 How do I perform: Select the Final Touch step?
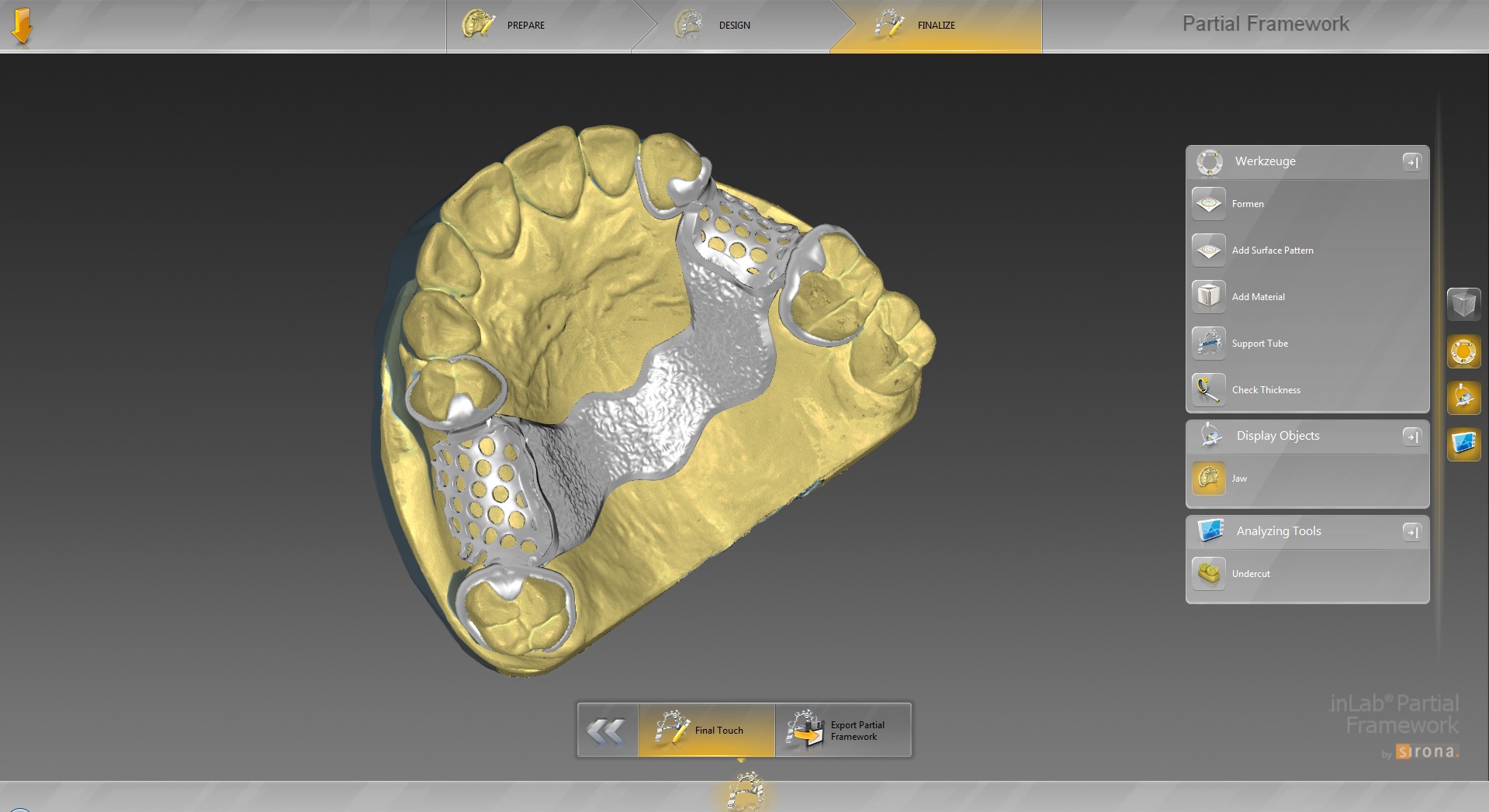coord(706,730)
